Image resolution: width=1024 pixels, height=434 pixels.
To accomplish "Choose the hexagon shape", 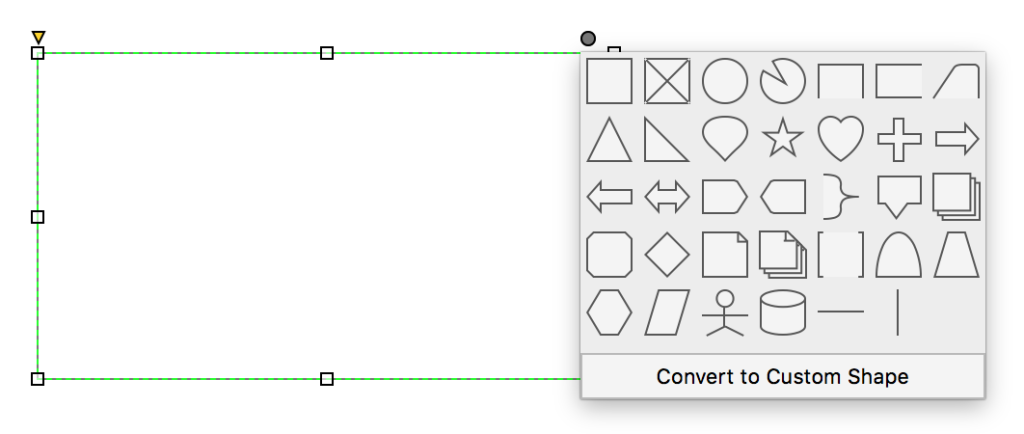I will point(609,313).
